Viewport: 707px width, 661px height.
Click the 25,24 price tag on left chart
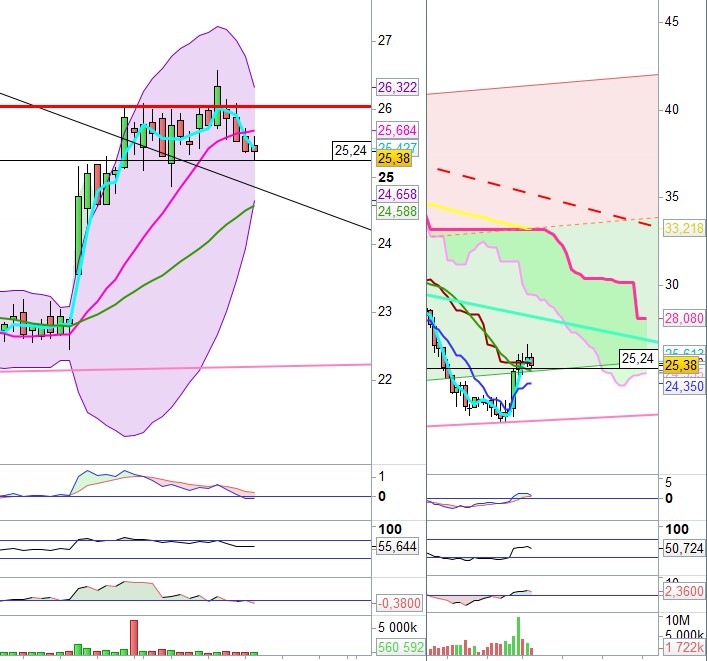click(x=350, y=151)
